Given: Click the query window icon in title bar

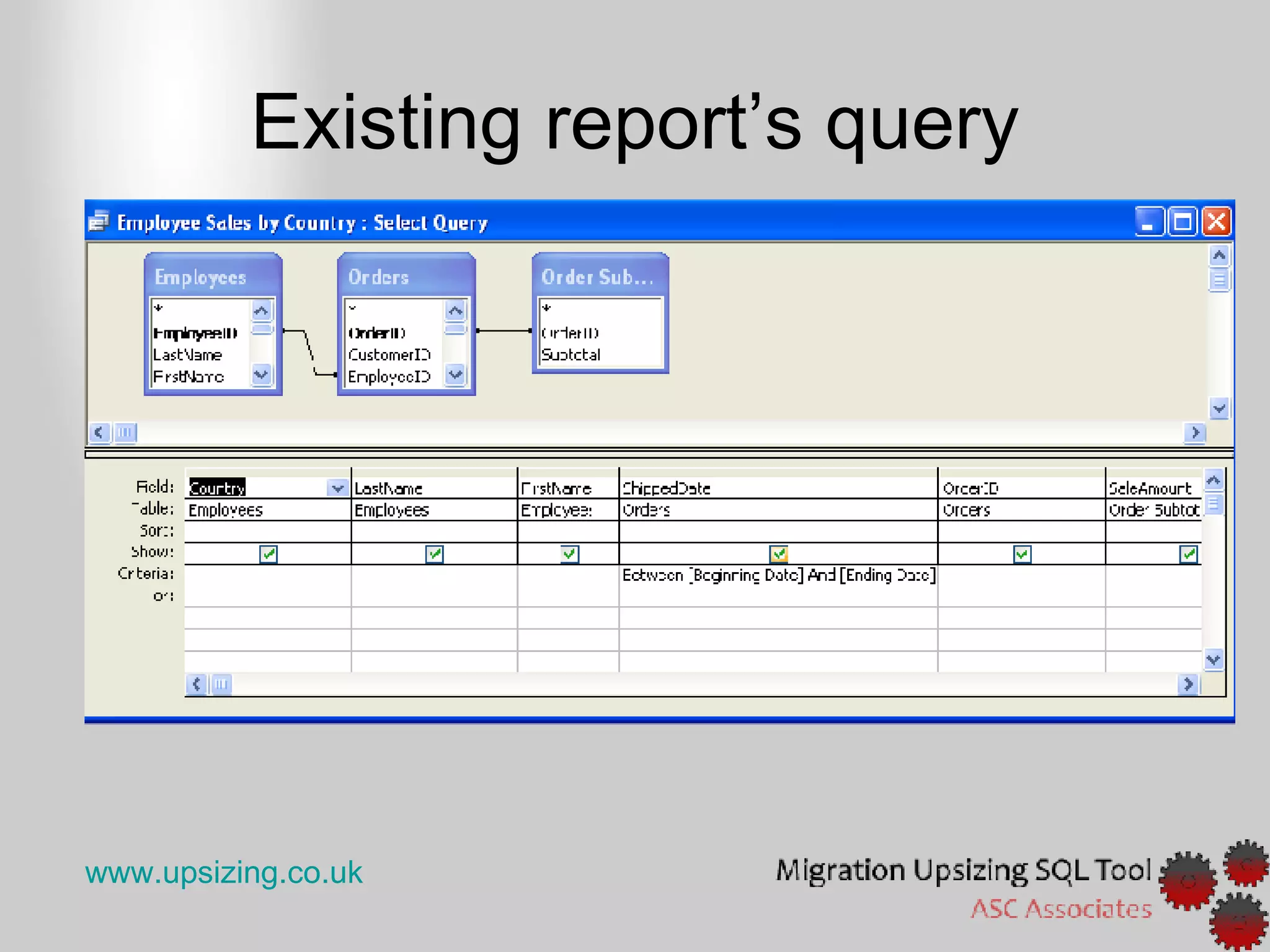Looking at the screenshot, I should (x=98, y=221).
